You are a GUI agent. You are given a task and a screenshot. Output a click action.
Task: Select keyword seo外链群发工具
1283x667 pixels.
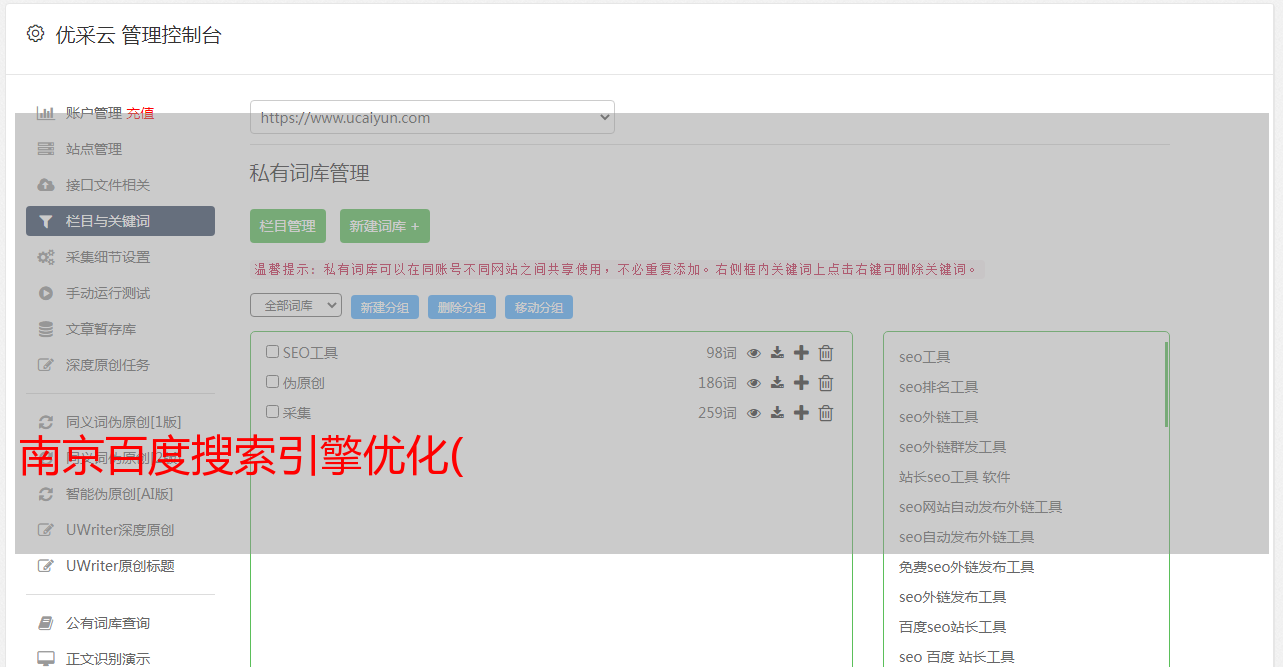click(952, 447)
